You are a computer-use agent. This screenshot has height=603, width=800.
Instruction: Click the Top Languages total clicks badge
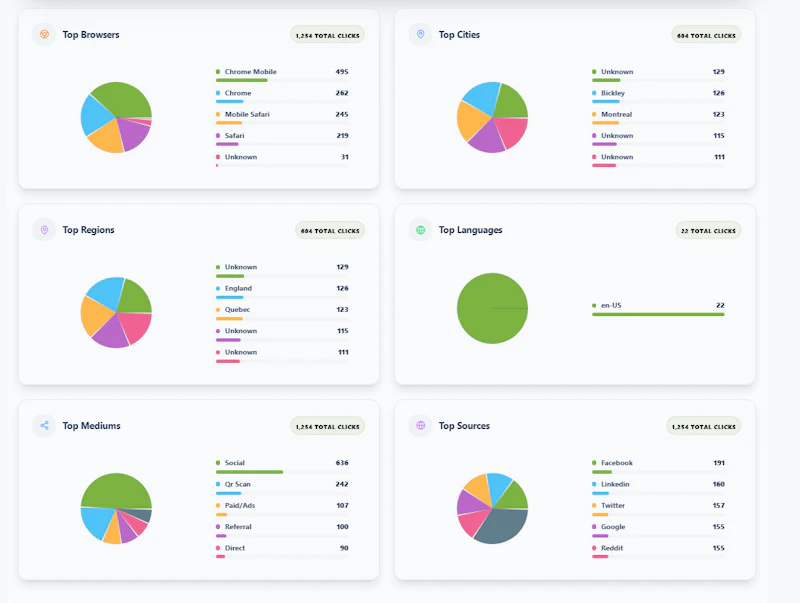708,231
